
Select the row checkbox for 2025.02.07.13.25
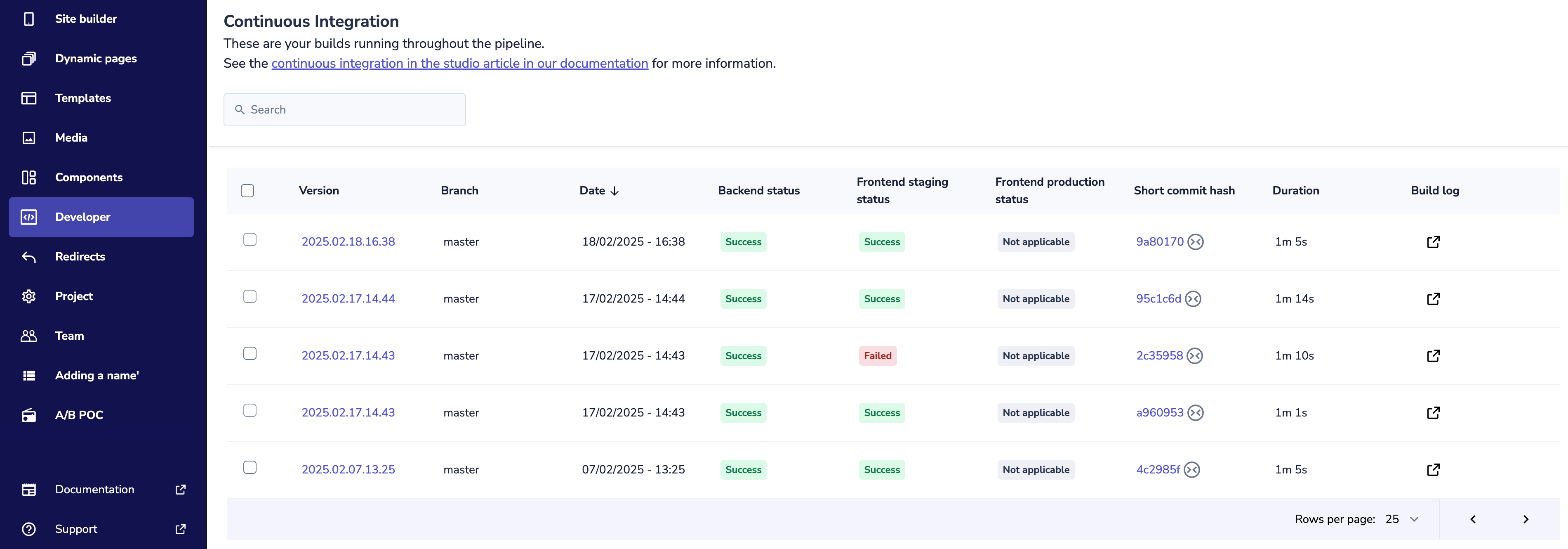click(x=250, y=467)
